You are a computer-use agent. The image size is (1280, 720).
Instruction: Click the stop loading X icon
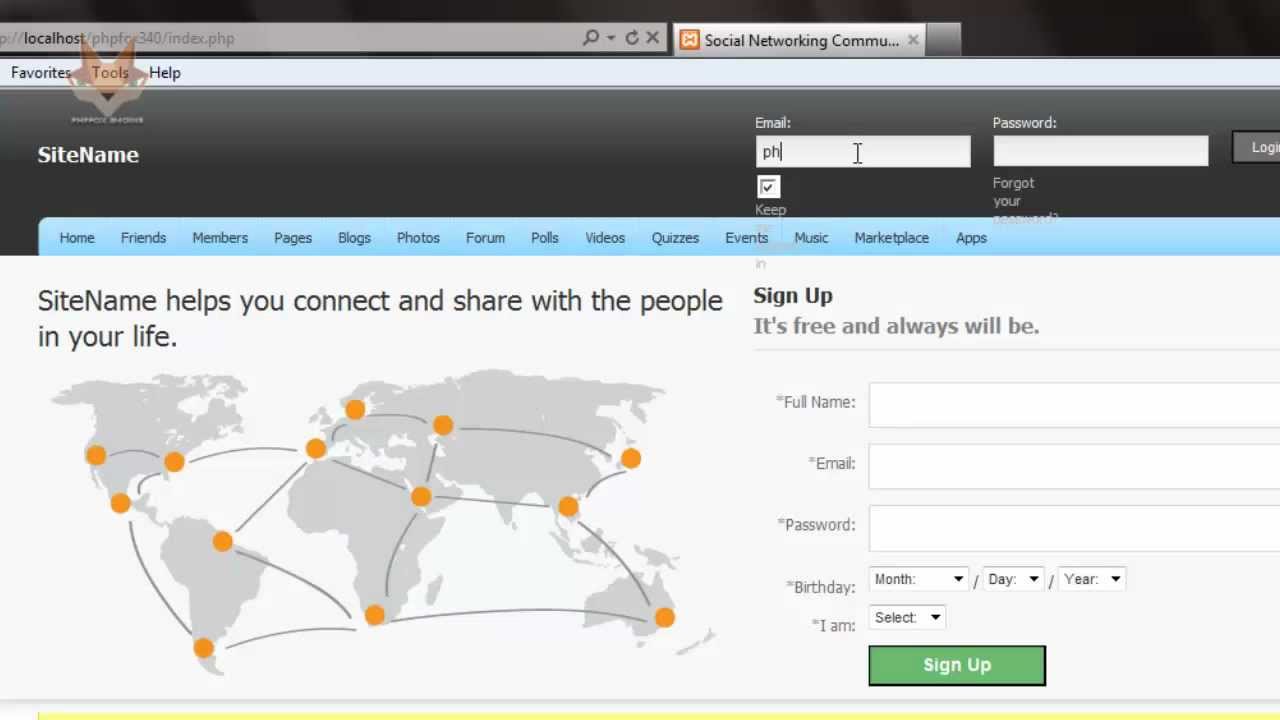[653, 38]
